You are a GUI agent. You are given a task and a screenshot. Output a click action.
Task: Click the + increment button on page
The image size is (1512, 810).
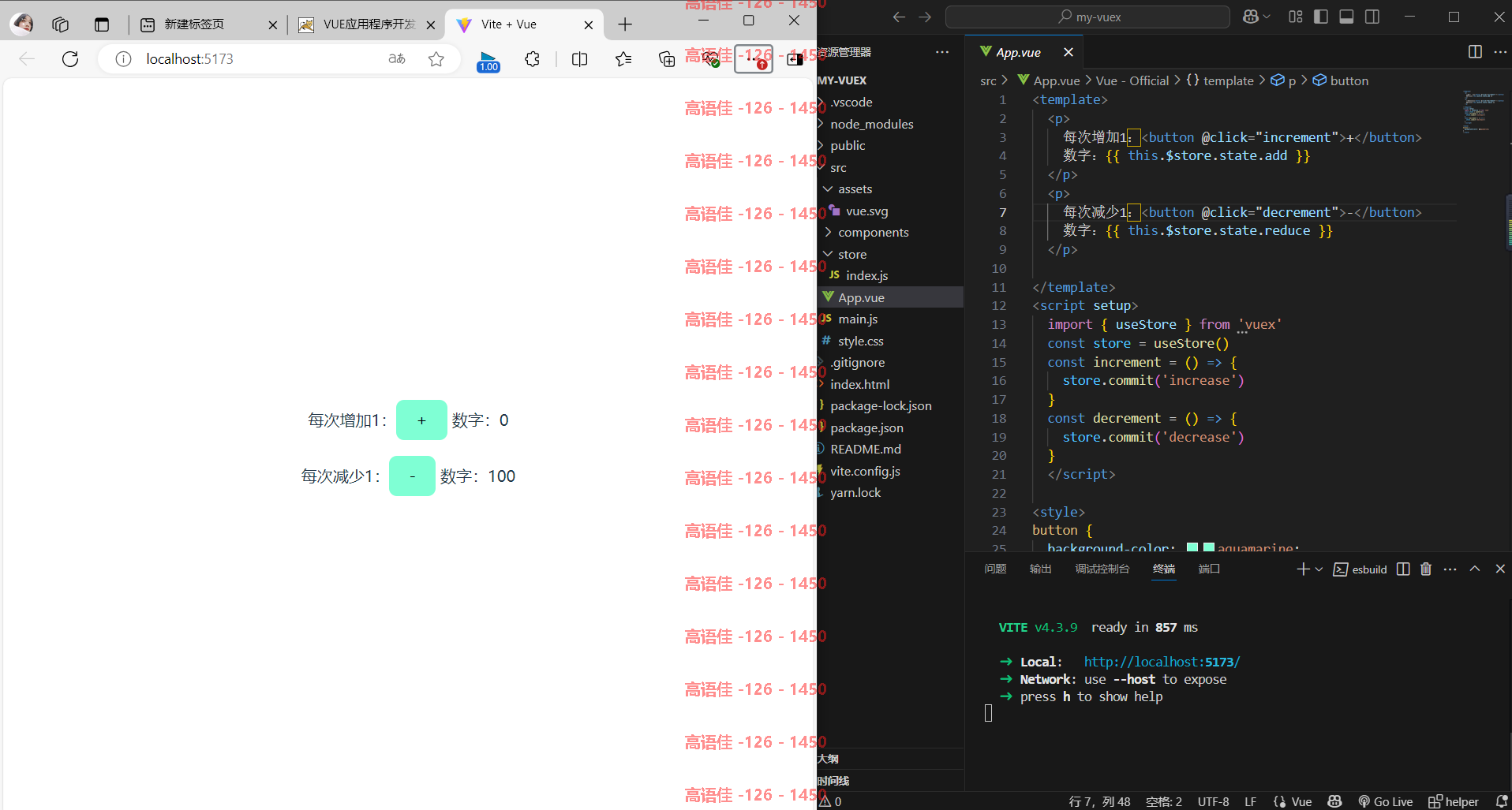pos(421,420)
